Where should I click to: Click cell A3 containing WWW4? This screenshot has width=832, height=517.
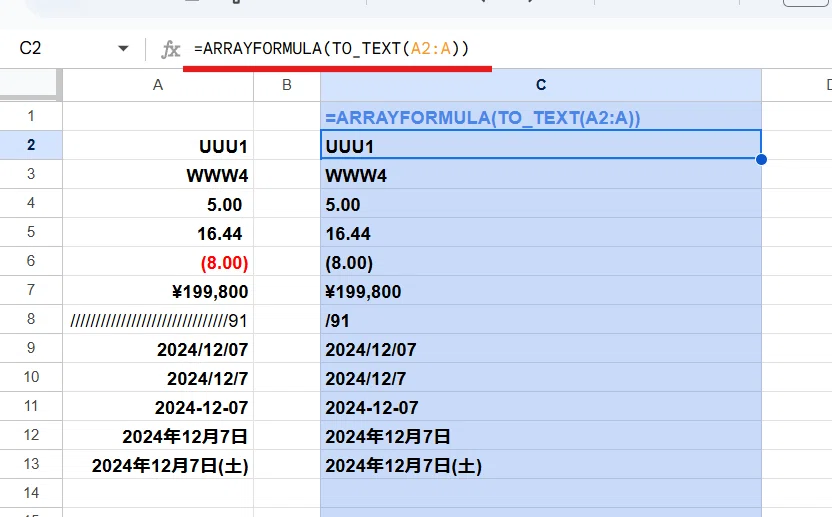[158, 174]
